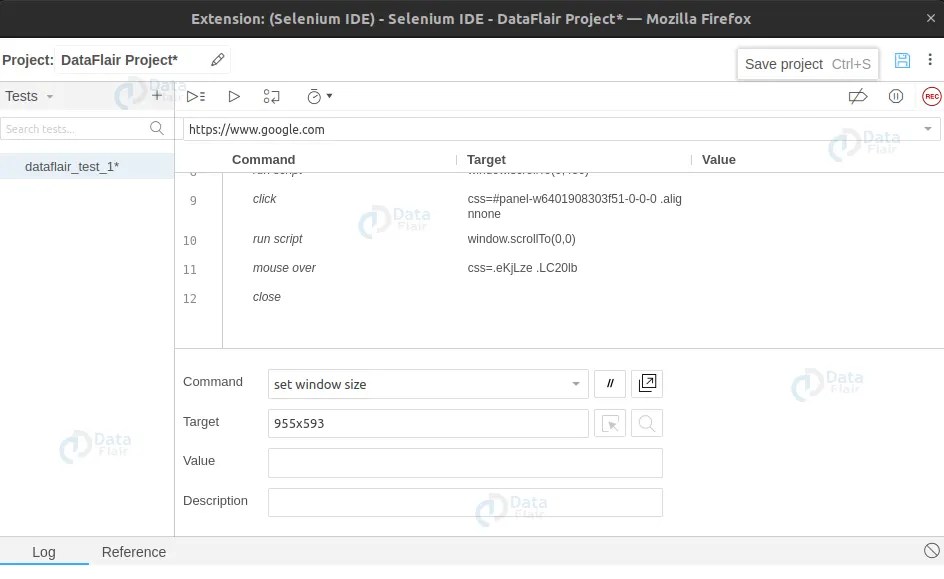Switch to the Reference tab
944x579 pixels.
133,552
